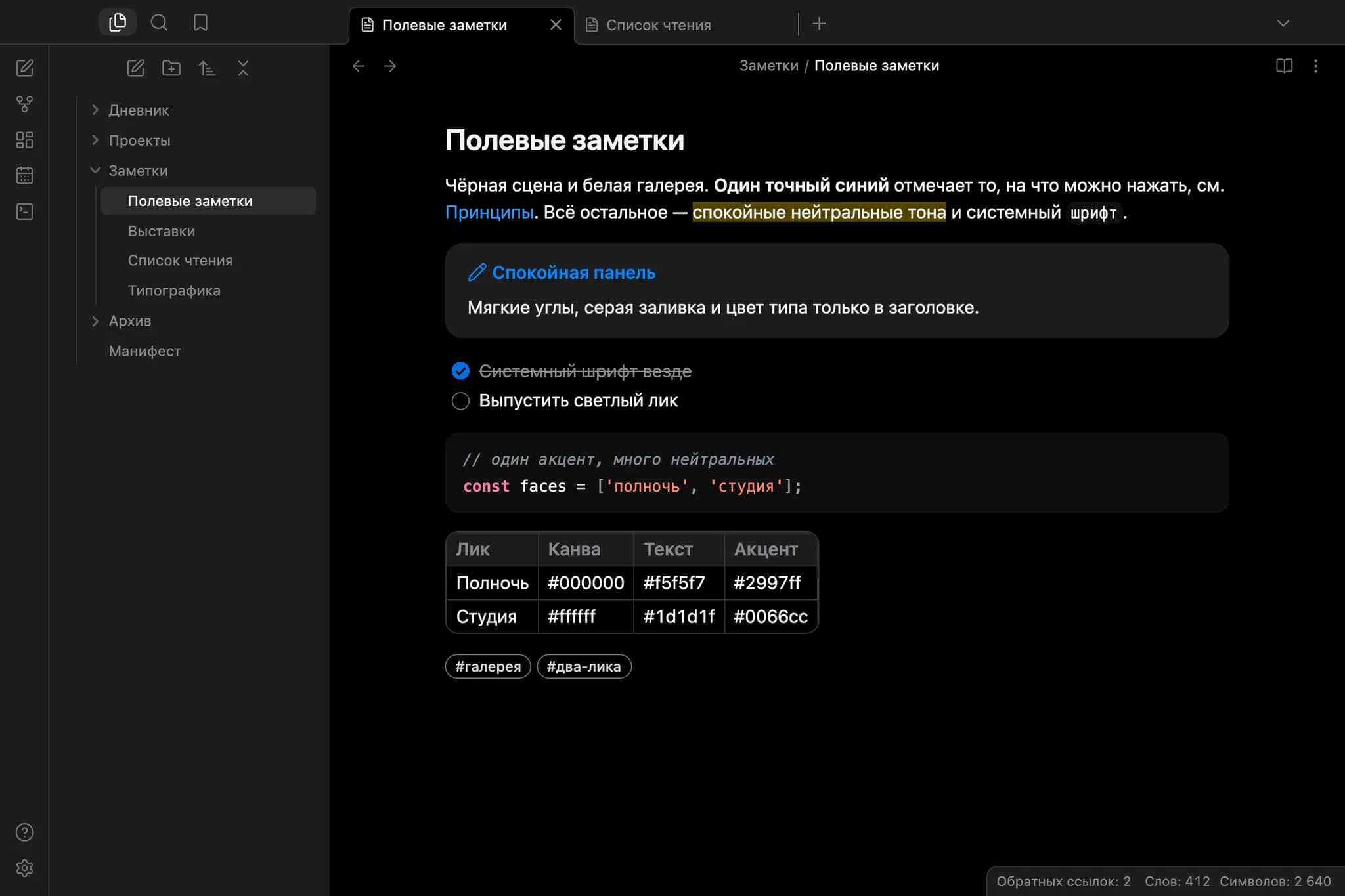
Task: Click the Студия table row label
Action: (x=493, y=616)
